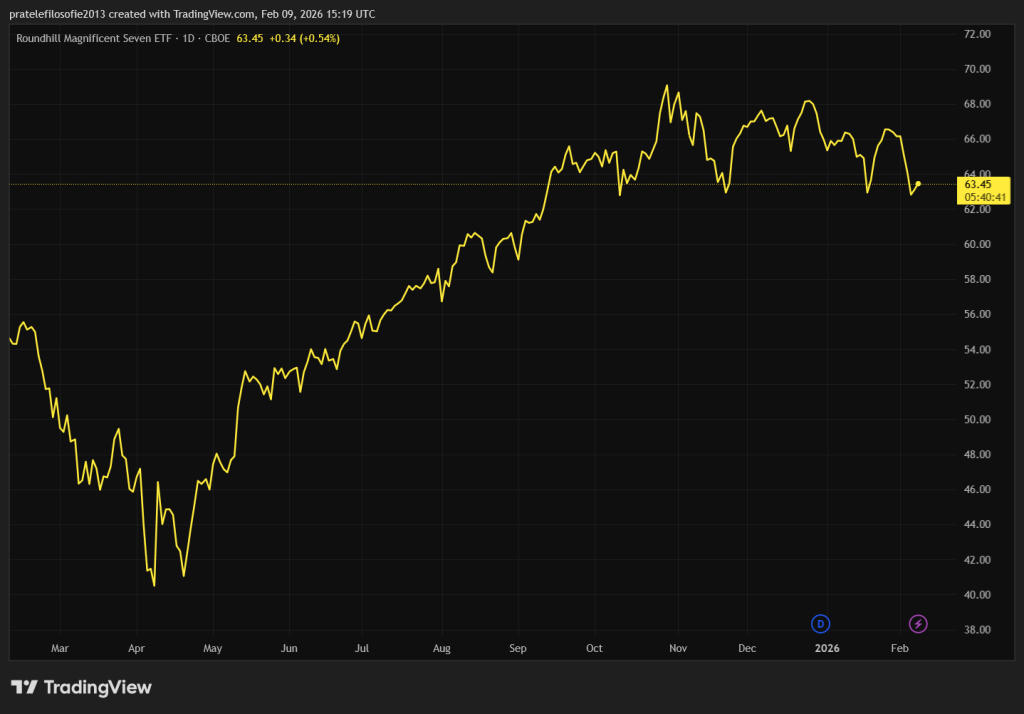
Task: Click the Feb label on time axis
Action: point(899,648)
